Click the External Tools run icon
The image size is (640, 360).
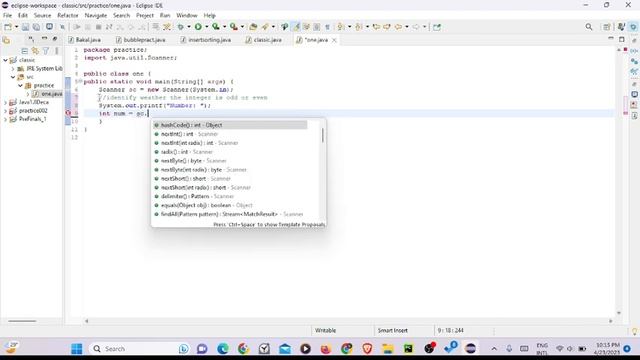234,27
